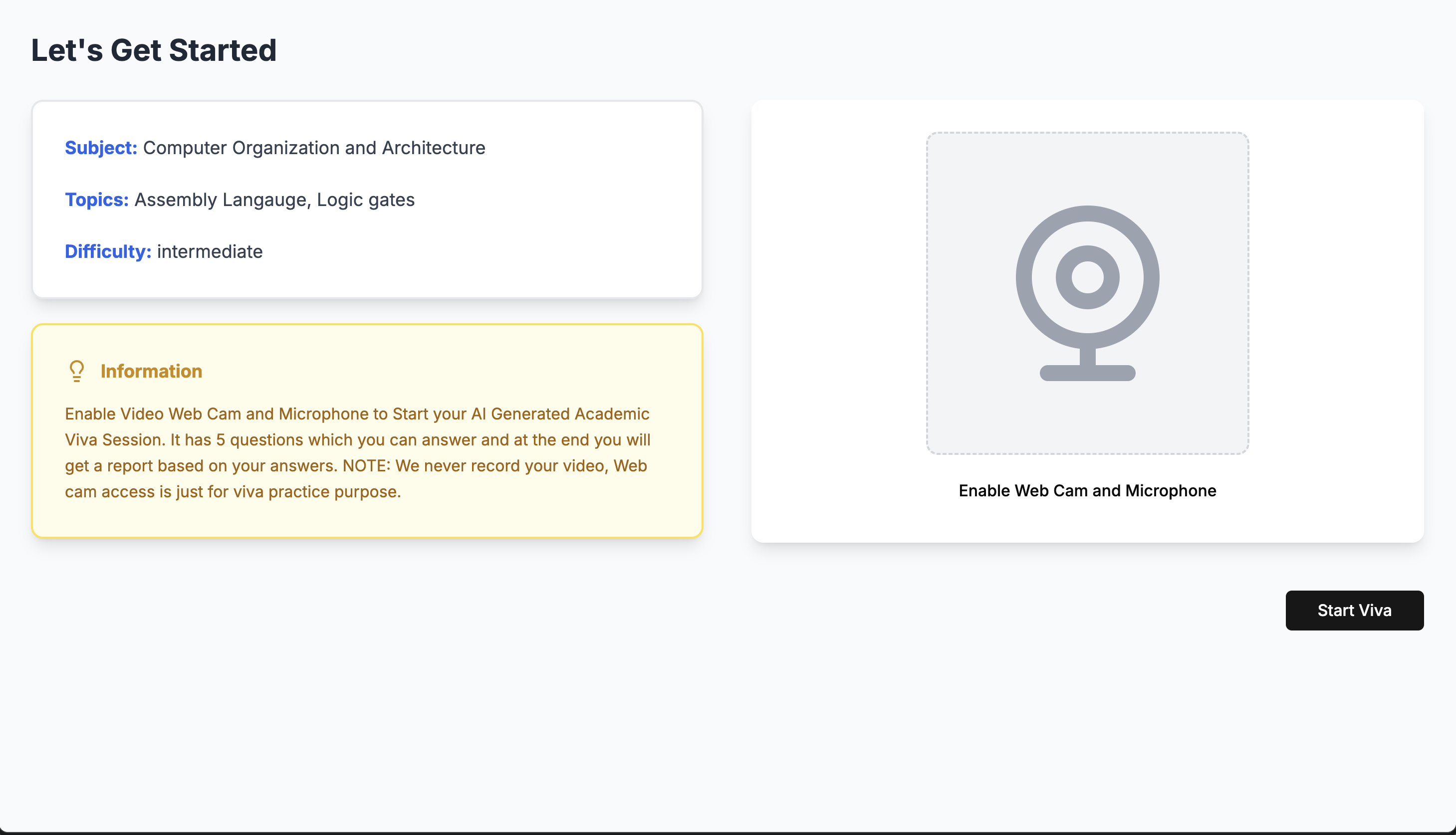Viewport: 1456px width, 835px height.
Task: Click Computer Organization and Architecture text
Action: [x=314, y=148]
